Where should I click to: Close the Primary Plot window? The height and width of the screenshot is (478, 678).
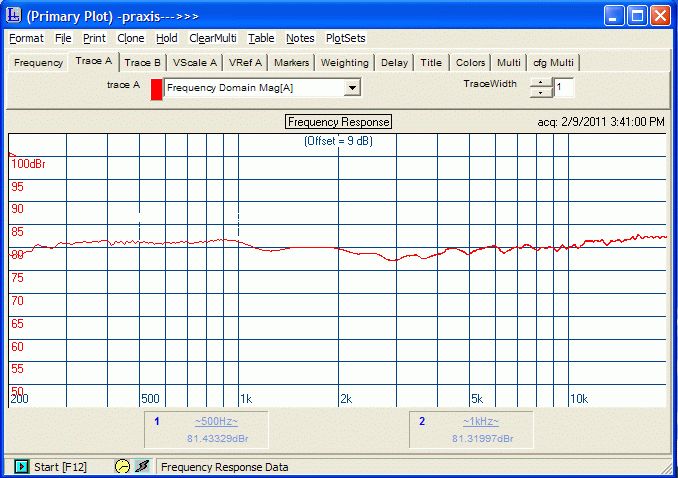[661, 16]
